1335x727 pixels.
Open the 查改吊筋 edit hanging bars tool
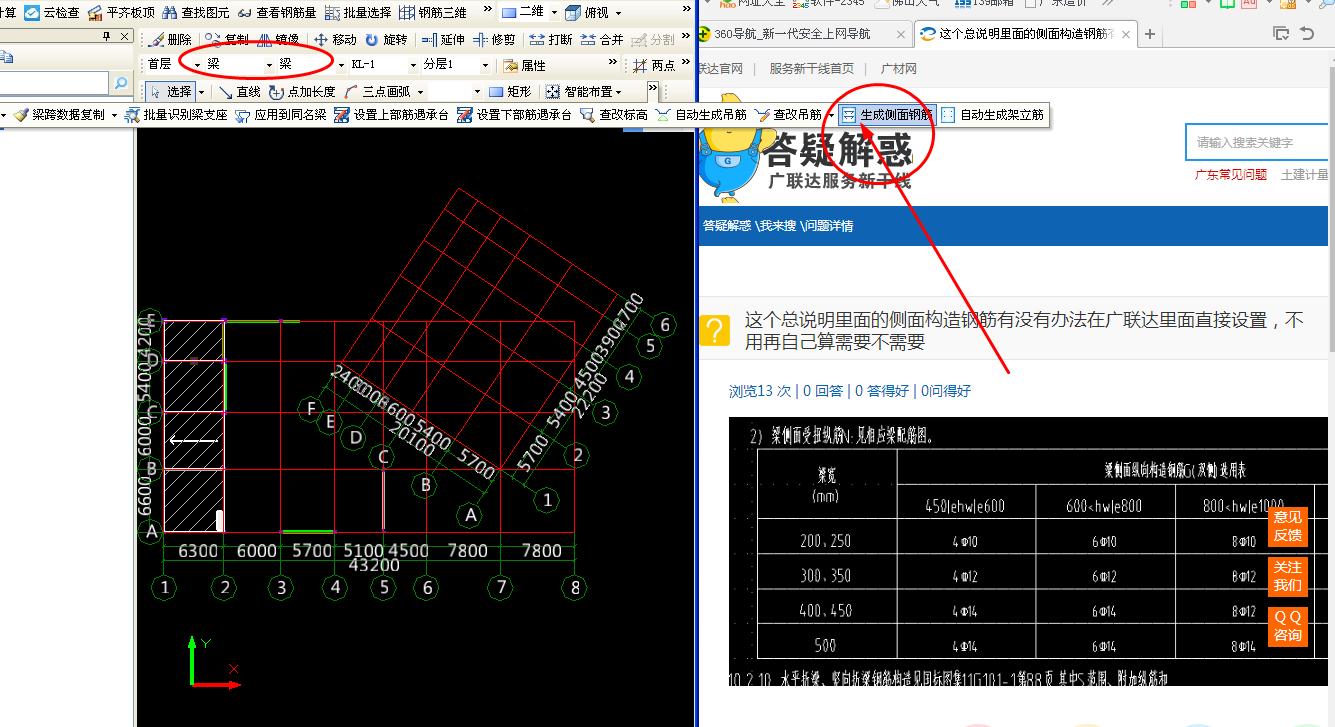tap(788, 115)
